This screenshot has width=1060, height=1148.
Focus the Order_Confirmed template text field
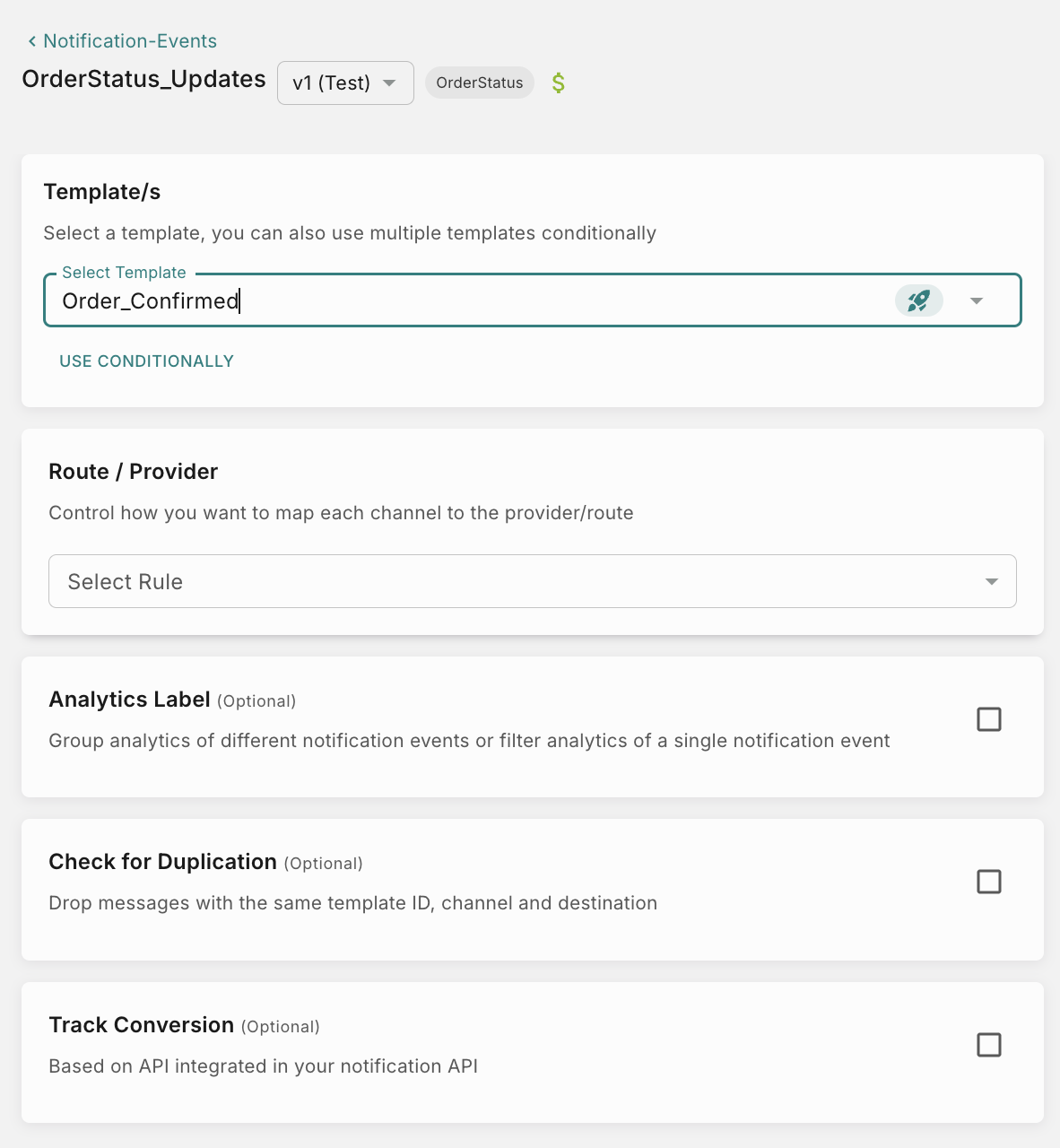[x=448, y=300]
